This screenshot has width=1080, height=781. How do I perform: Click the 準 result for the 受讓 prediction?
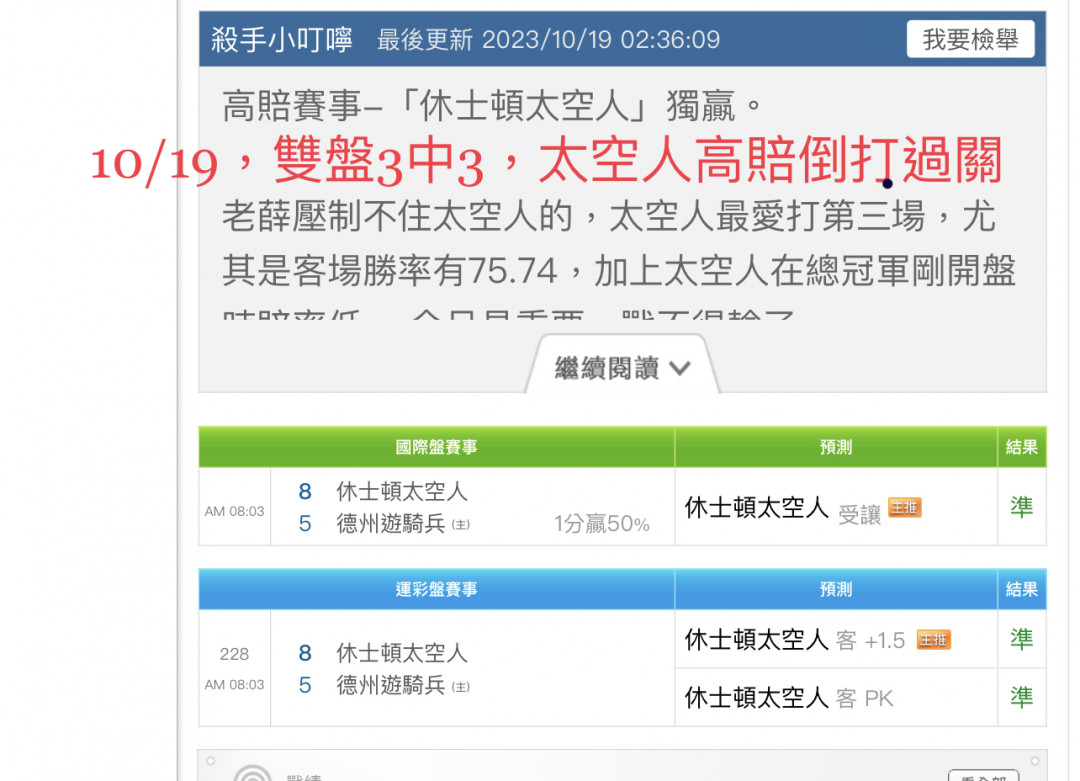(x=1021, y=507)
